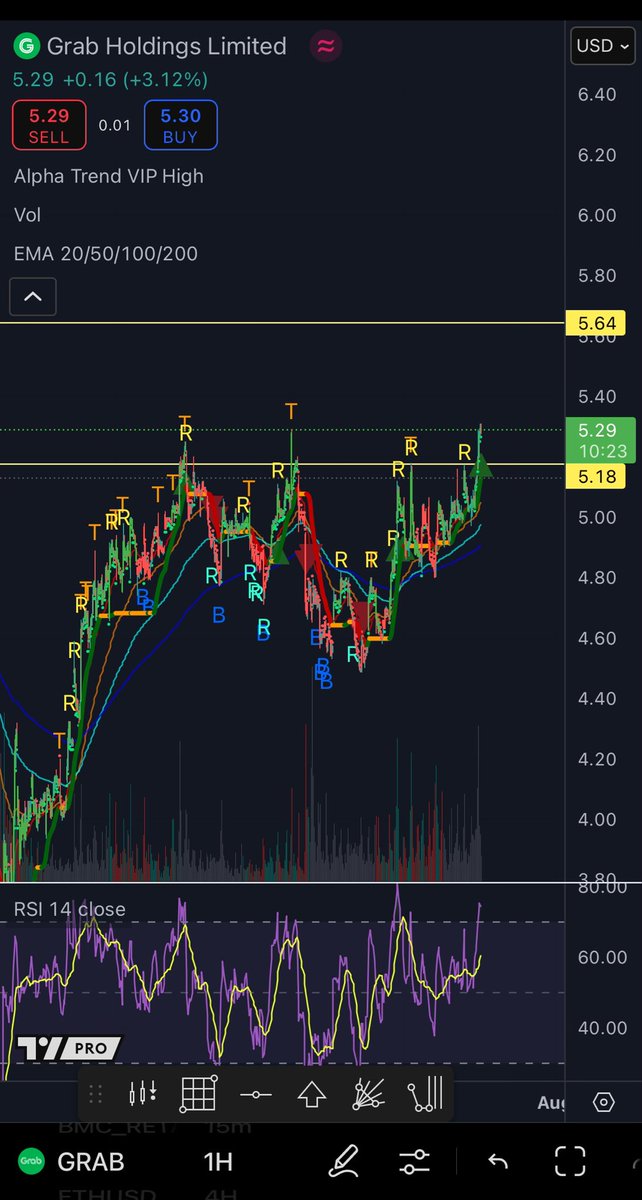Open the USD currency dropdown

601,46
